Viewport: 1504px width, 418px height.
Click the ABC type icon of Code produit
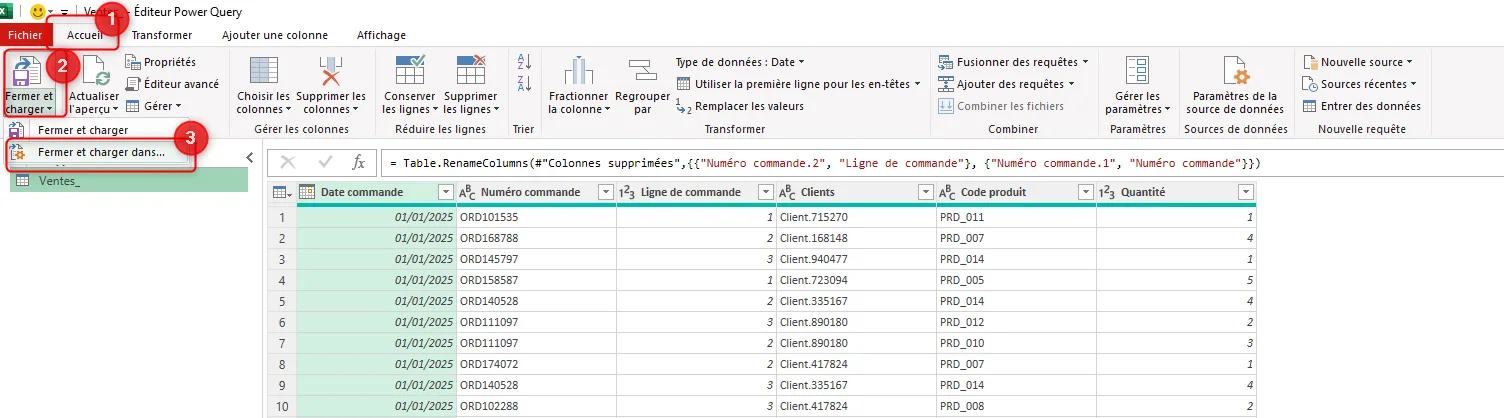[947, 192]
